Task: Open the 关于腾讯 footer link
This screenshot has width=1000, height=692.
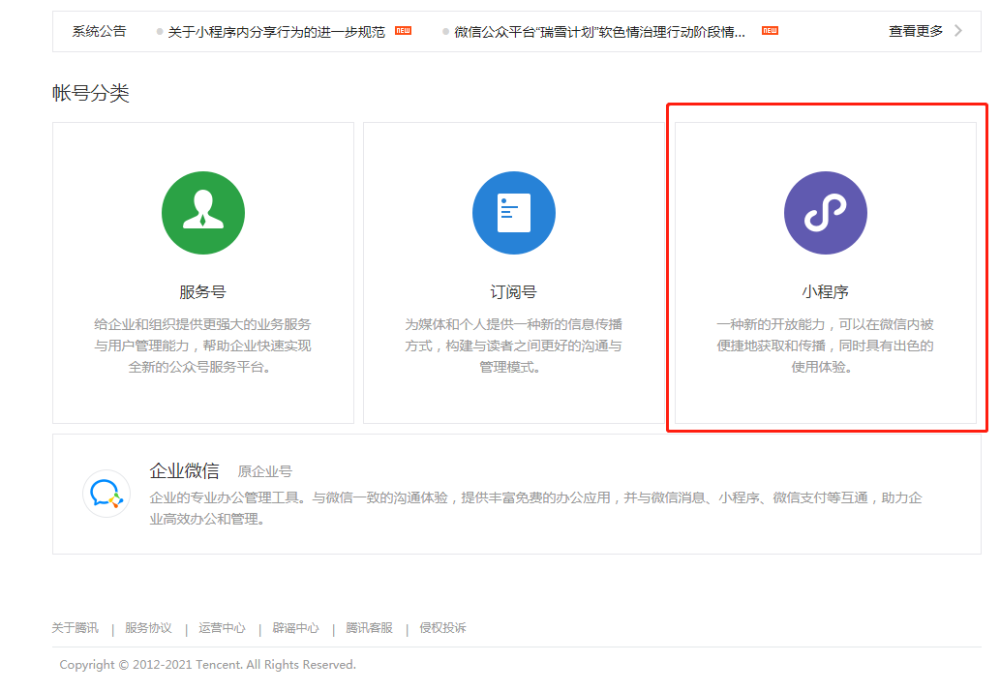Action: [x=75, y=628]
